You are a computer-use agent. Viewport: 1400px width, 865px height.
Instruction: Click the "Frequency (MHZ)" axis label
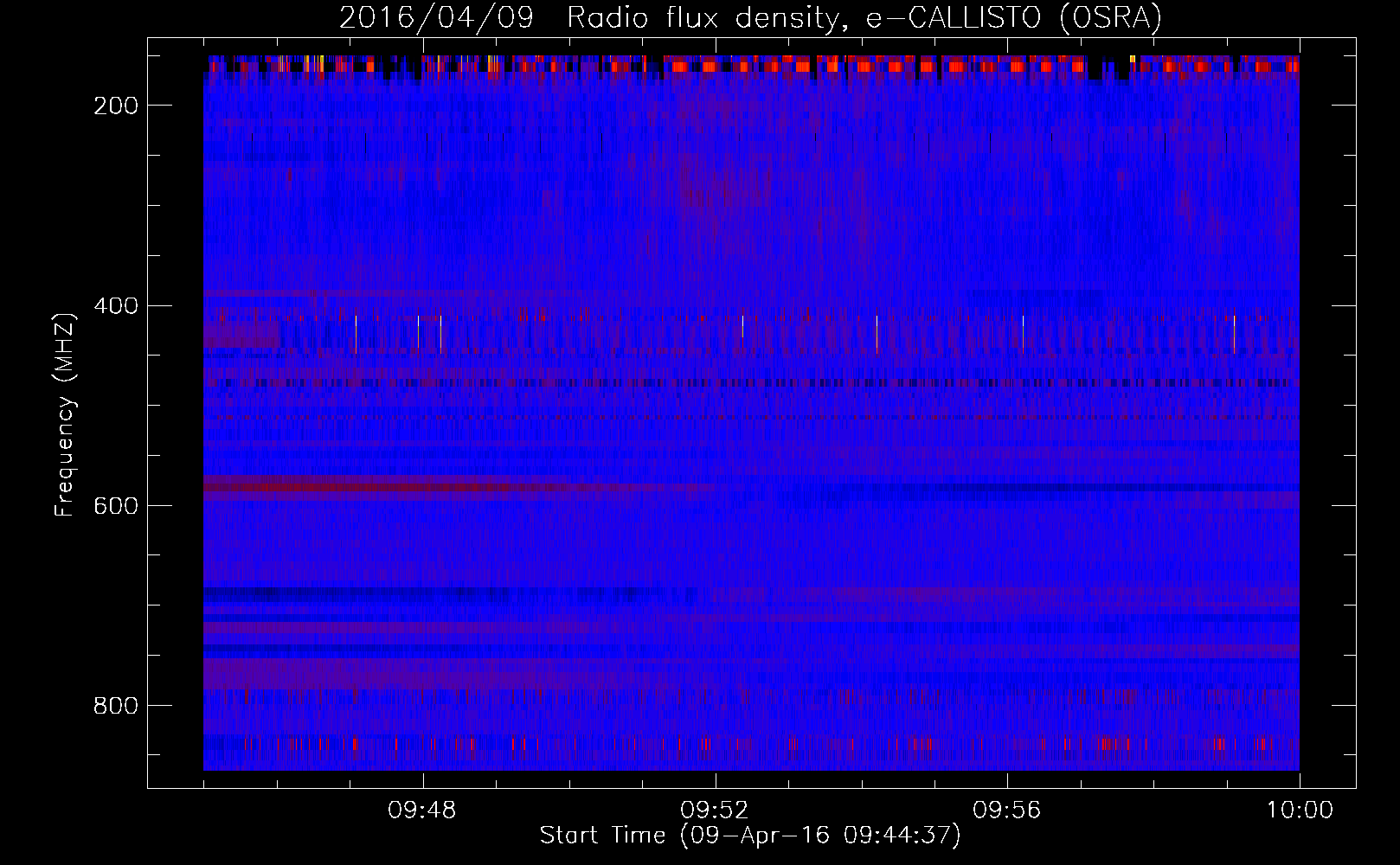[x=65, y=414]
